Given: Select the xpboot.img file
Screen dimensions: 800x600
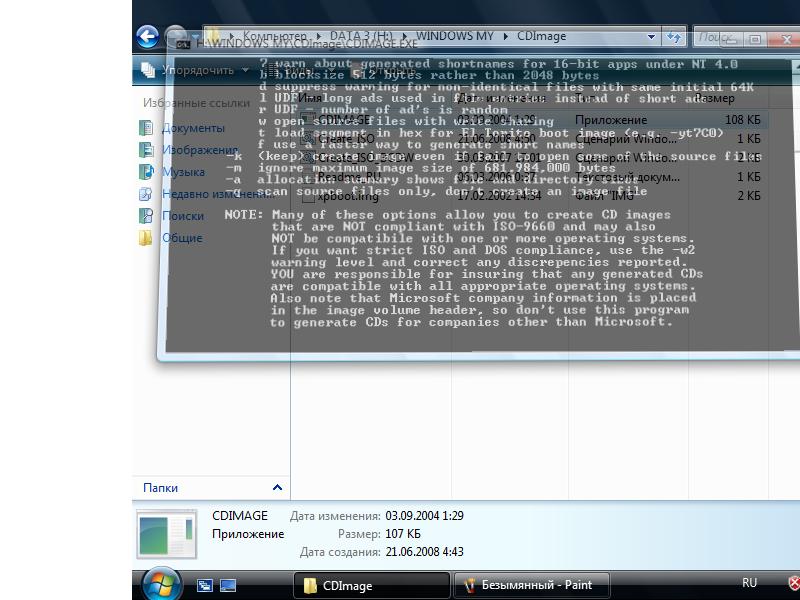Looking at the screenshot, I should pyautogui.click(x=531, y=196).
